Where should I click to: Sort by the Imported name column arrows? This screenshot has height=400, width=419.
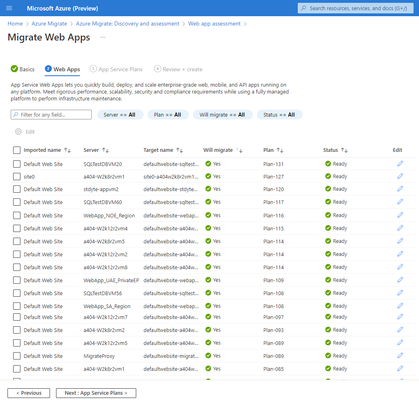[x=67, y=150]
